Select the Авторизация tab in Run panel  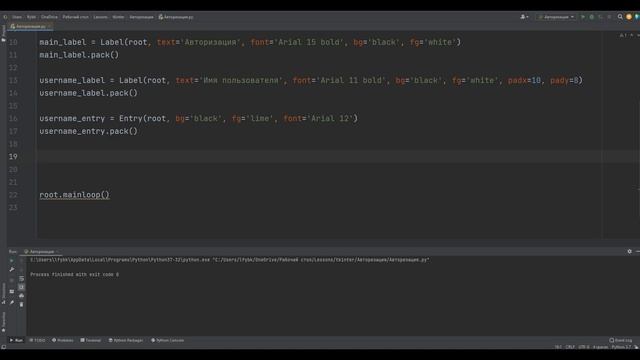(42, 251)
